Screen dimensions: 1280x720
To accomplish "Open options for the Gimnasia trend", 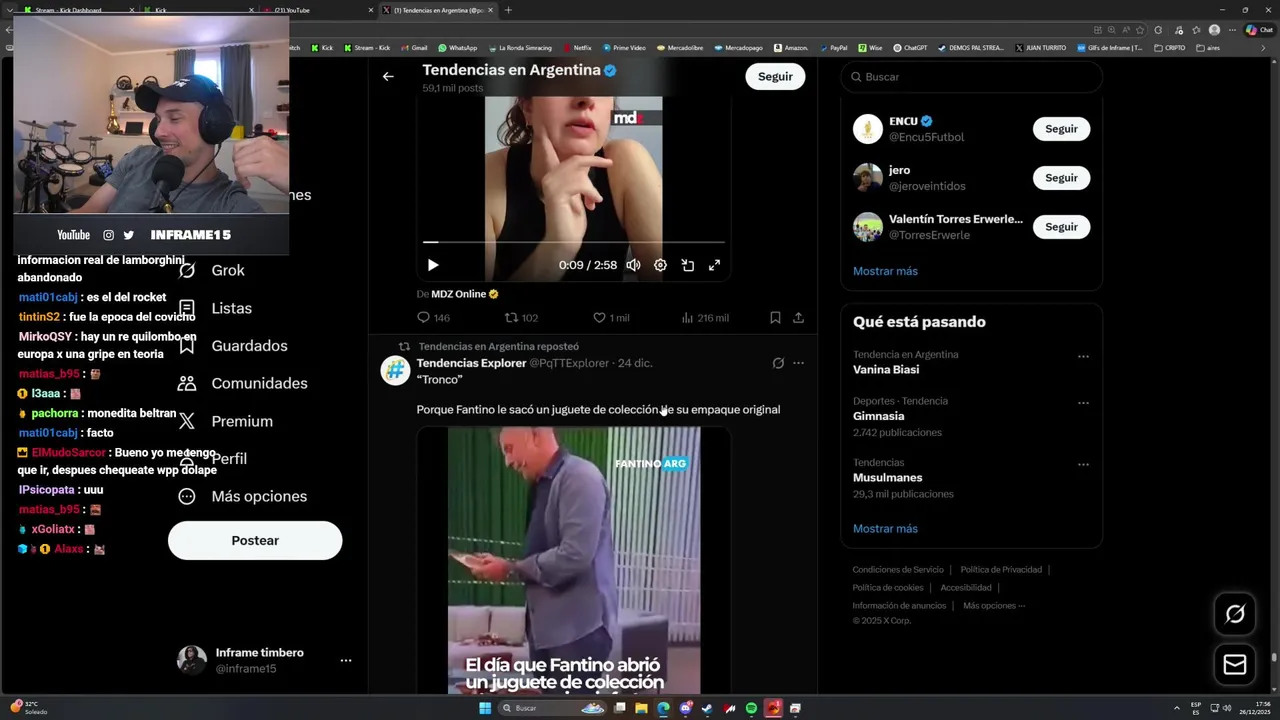I will [1083, 403].
